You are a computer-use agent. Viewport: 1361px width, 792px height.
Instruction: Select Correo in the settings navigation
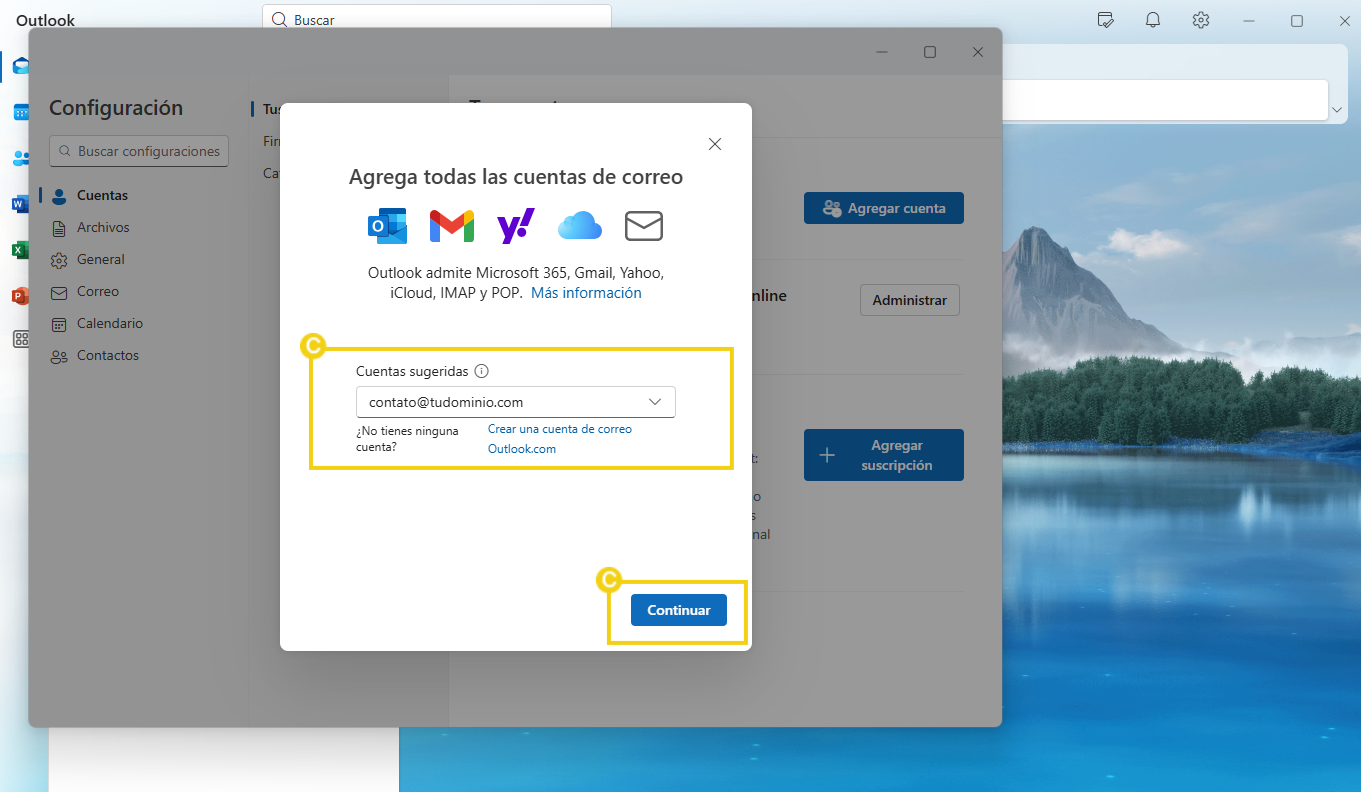(x=95, y=291)
